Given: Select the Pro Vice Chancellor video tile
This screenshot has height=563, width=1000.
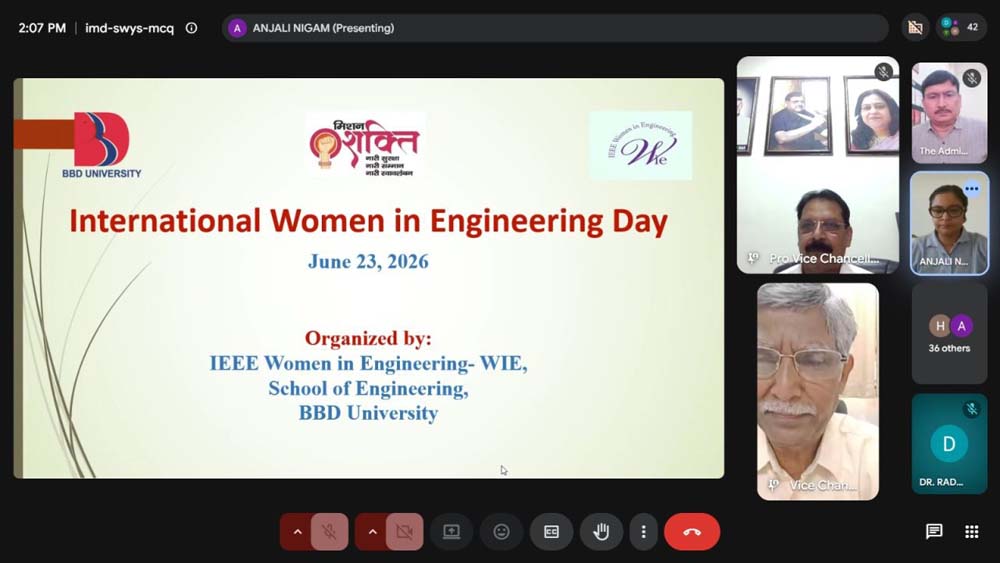Looking at the screenshot, I should (818, 165).
